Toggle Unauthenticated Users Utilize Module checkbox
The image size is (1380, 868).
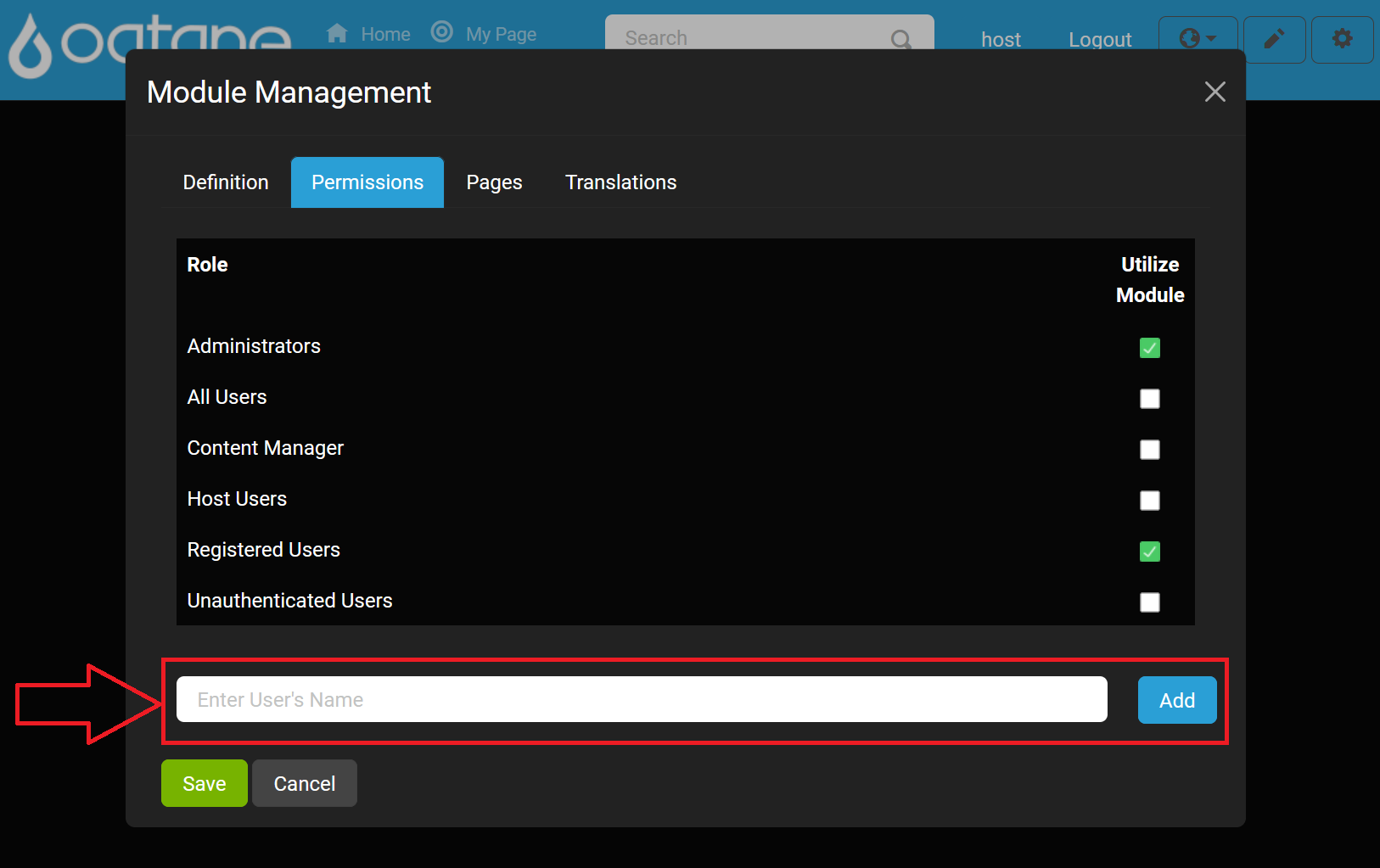coord(1149,602)
